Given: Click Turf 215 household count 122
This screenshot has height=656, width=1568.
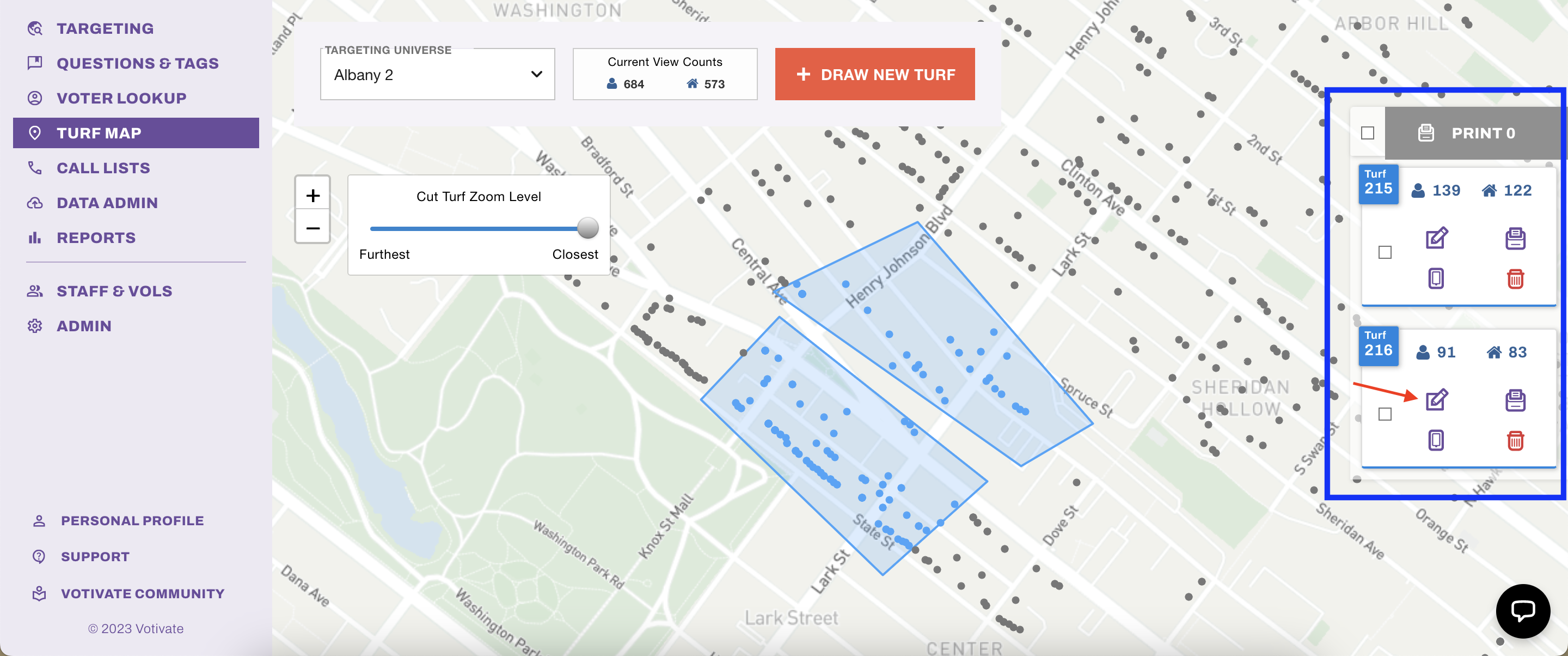Looking at the screenshot, I should coord(1517,191).
